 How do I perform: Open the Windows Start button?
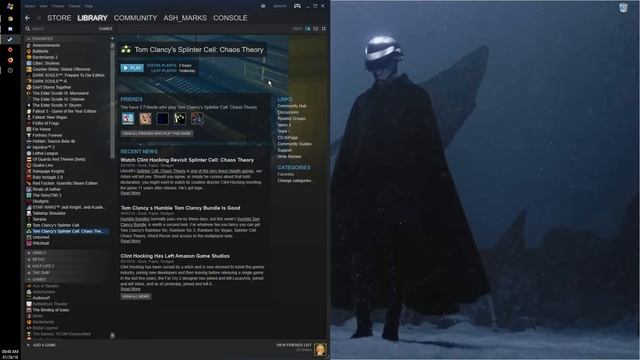tap(10, 6)
